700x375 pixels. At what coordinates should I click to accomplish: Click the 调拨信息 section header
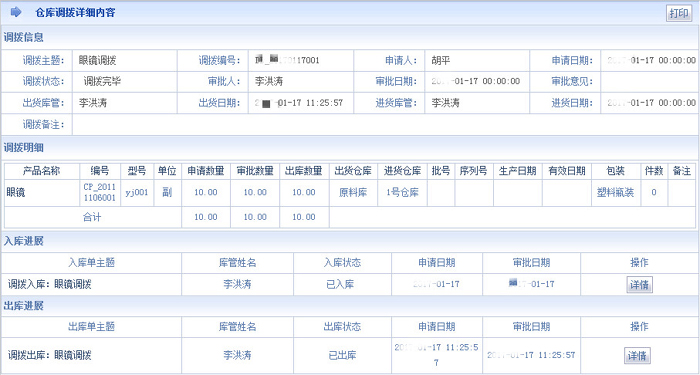point(24,38)
